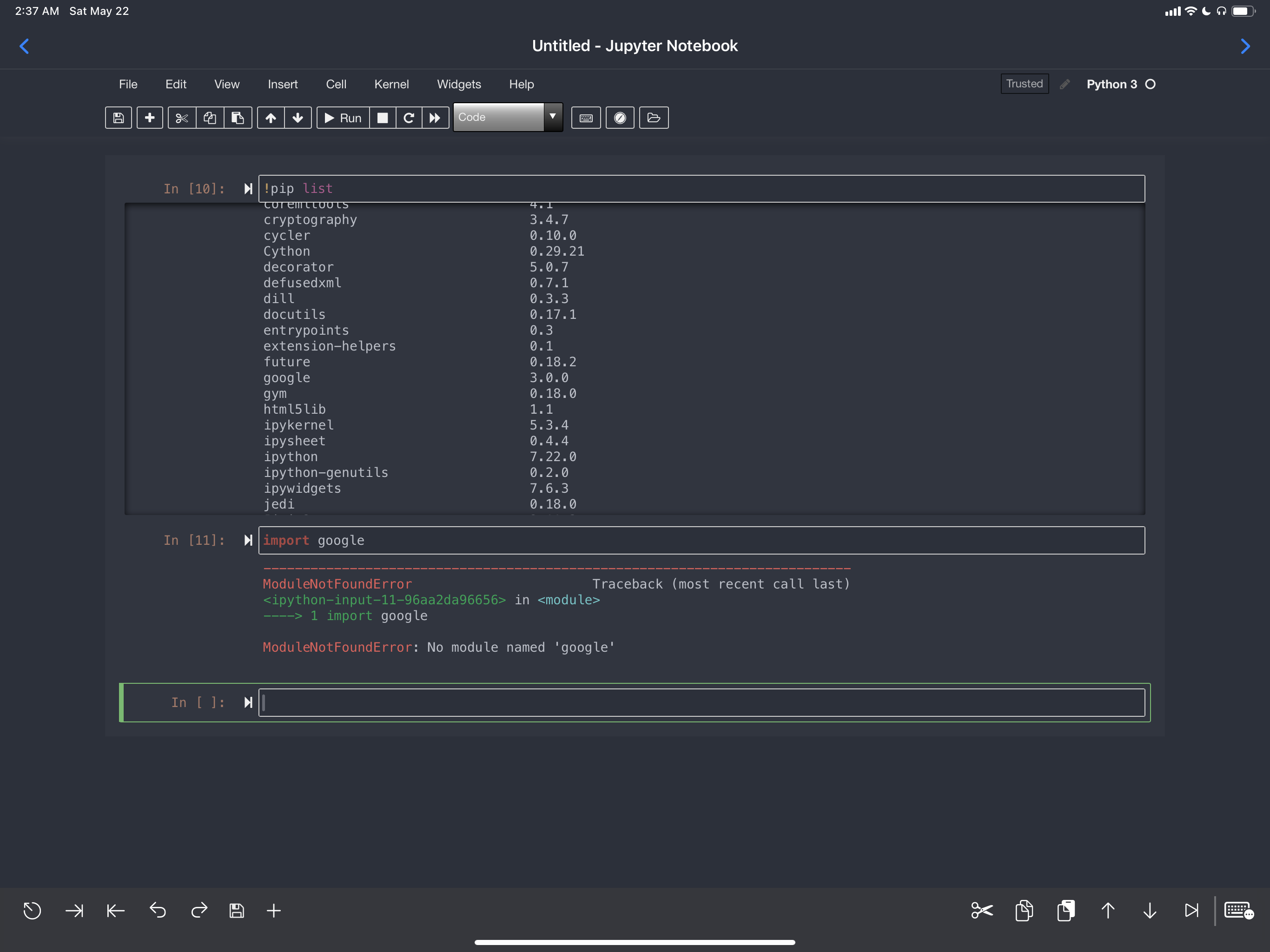
Task: Click the Python 3 kernel name
Action: click(x=1111, y=84)
